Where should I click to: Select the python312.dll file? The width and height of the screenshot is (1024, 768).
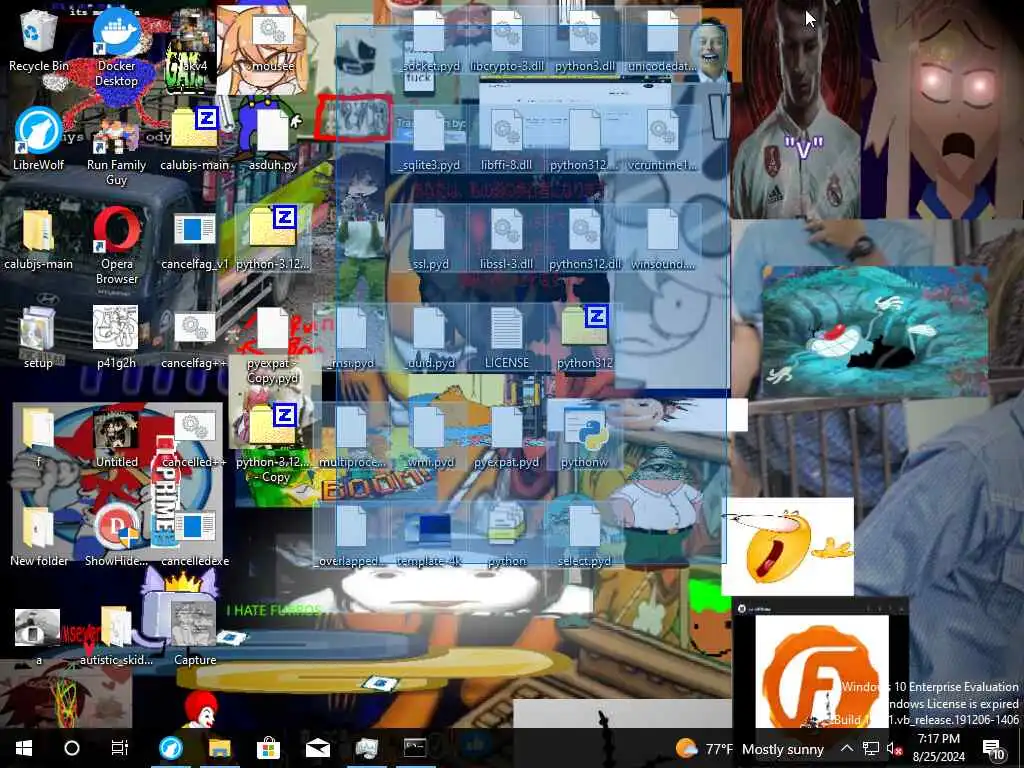pos(584,239)
